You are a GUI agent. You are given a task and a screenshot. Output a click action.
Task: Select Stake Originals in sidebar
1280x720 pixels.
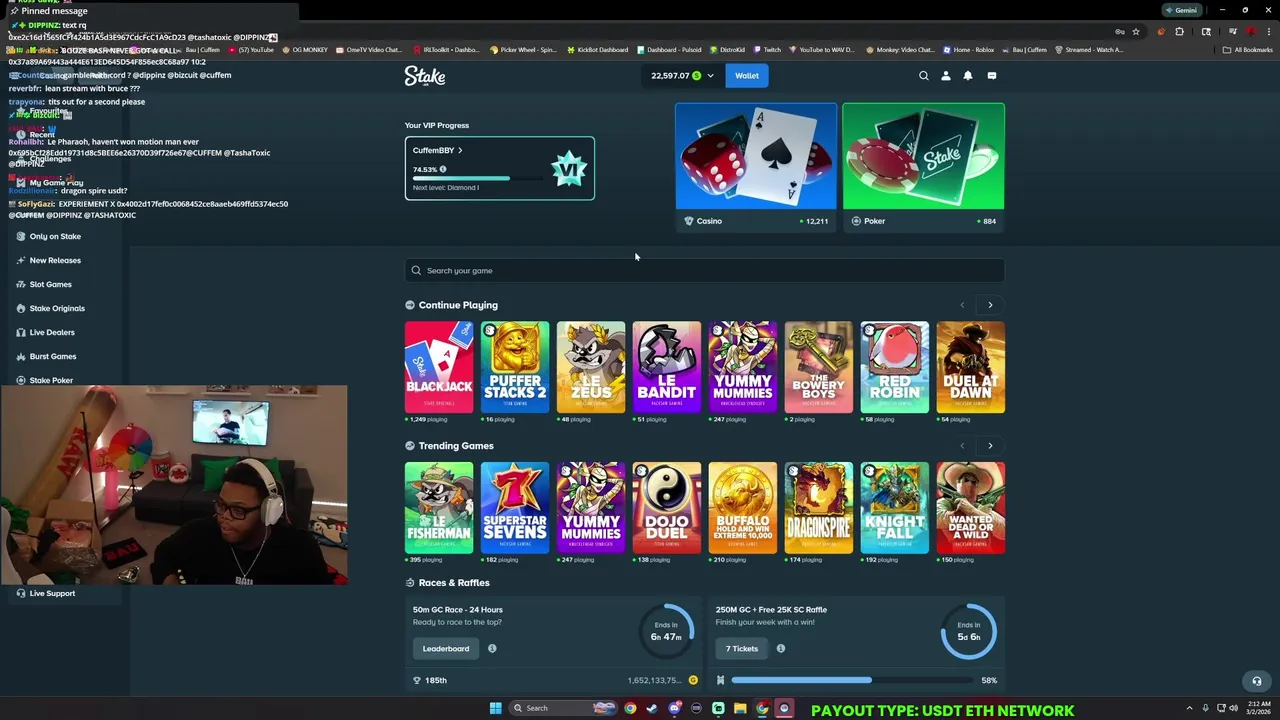pos(57,308)
